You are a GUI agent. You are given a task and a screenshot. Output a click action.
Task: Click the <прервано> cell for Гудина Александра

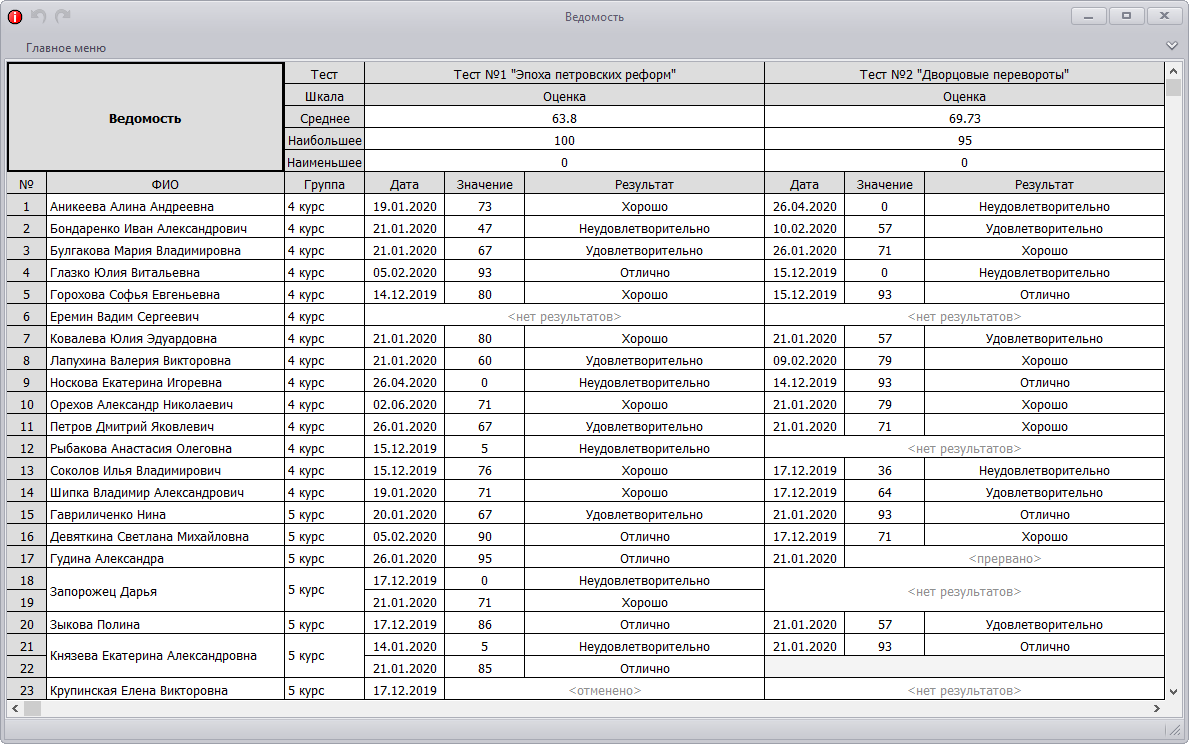(x=1004, y=557)
